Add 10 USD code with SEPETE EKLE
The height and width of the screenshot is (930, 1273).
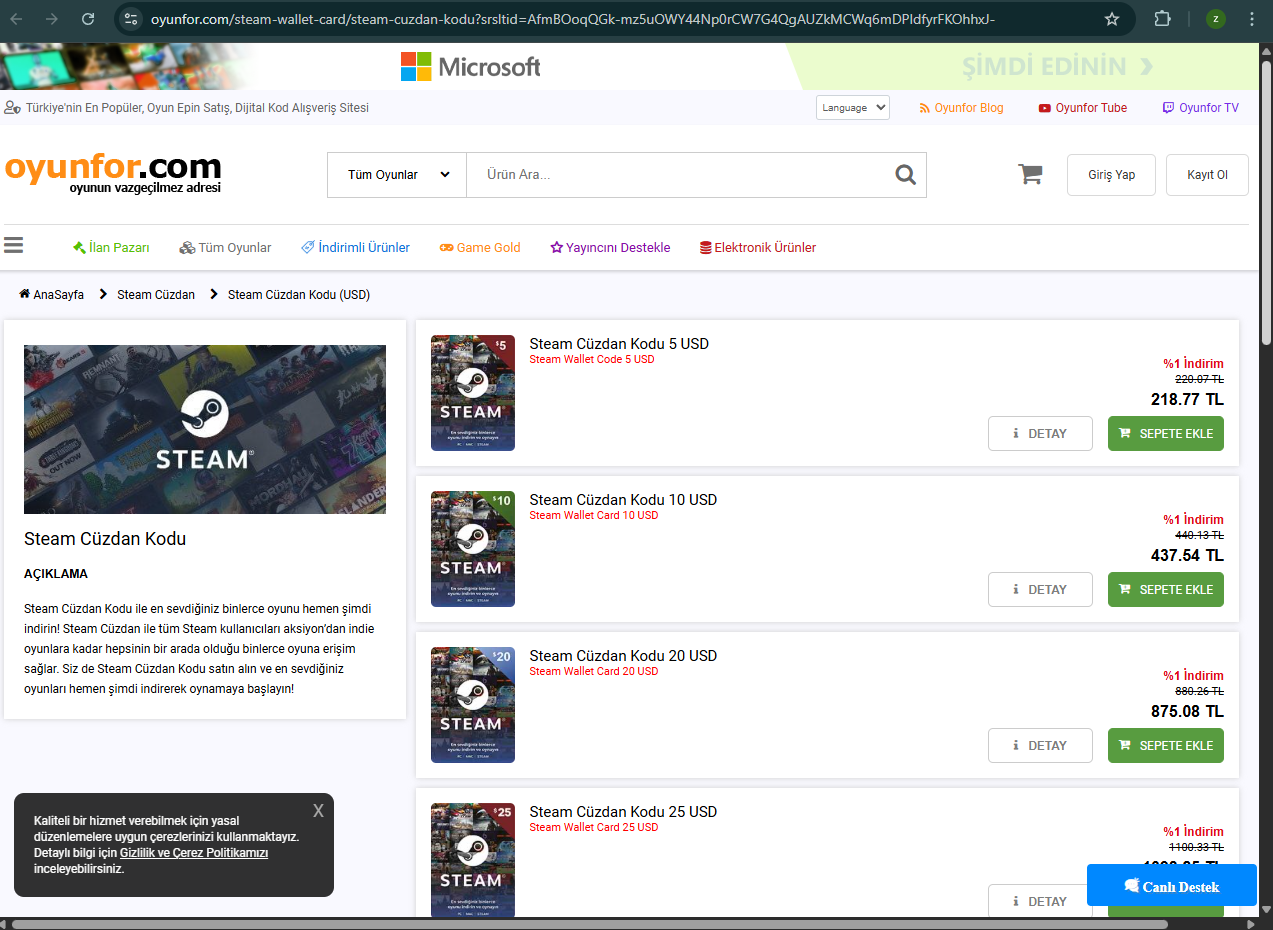[x=1166, y=589]
